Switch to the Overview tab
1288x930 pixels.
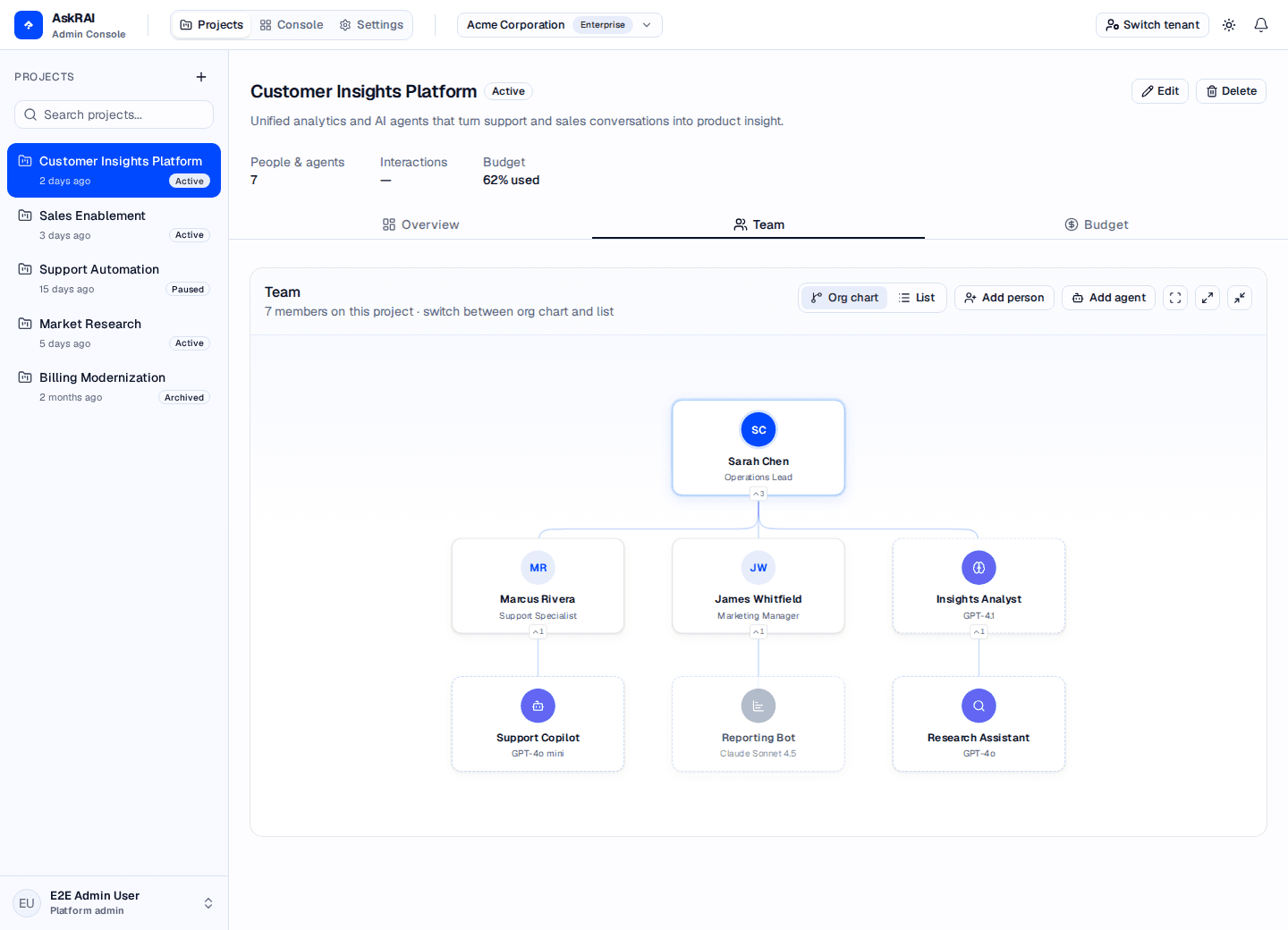420,224
